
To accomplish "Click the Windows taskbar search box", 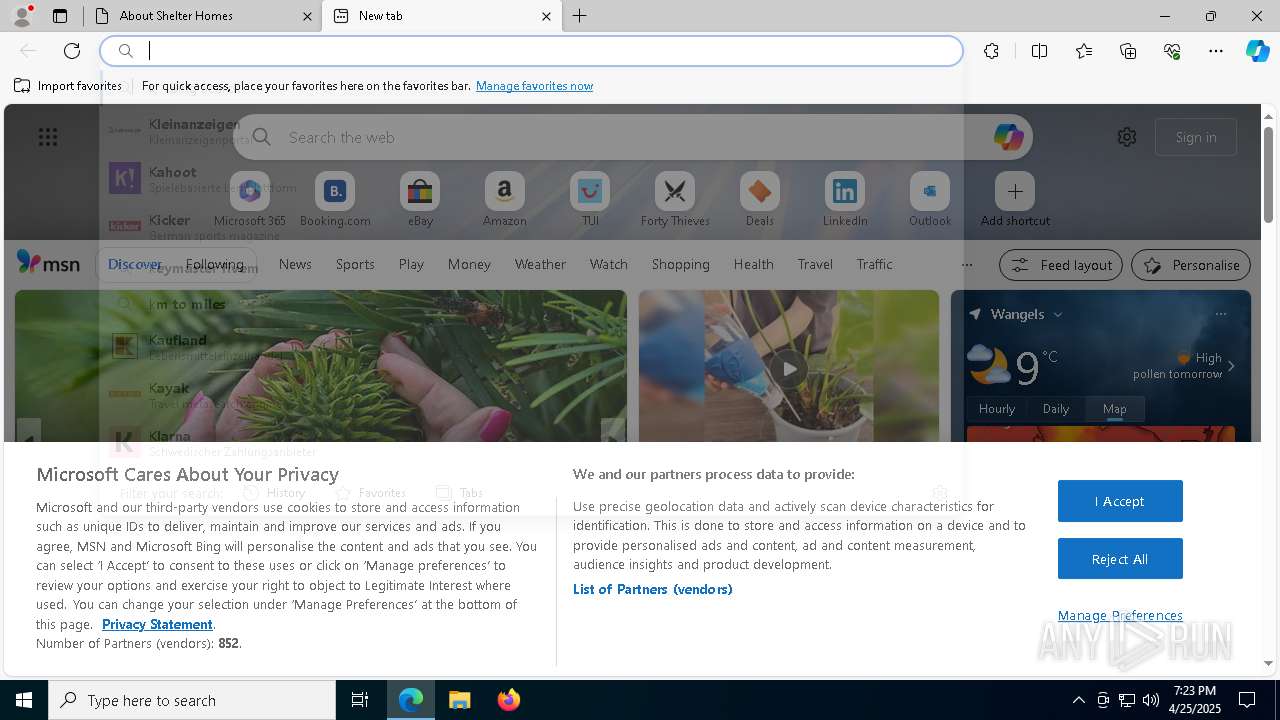I will coord(192,700).
